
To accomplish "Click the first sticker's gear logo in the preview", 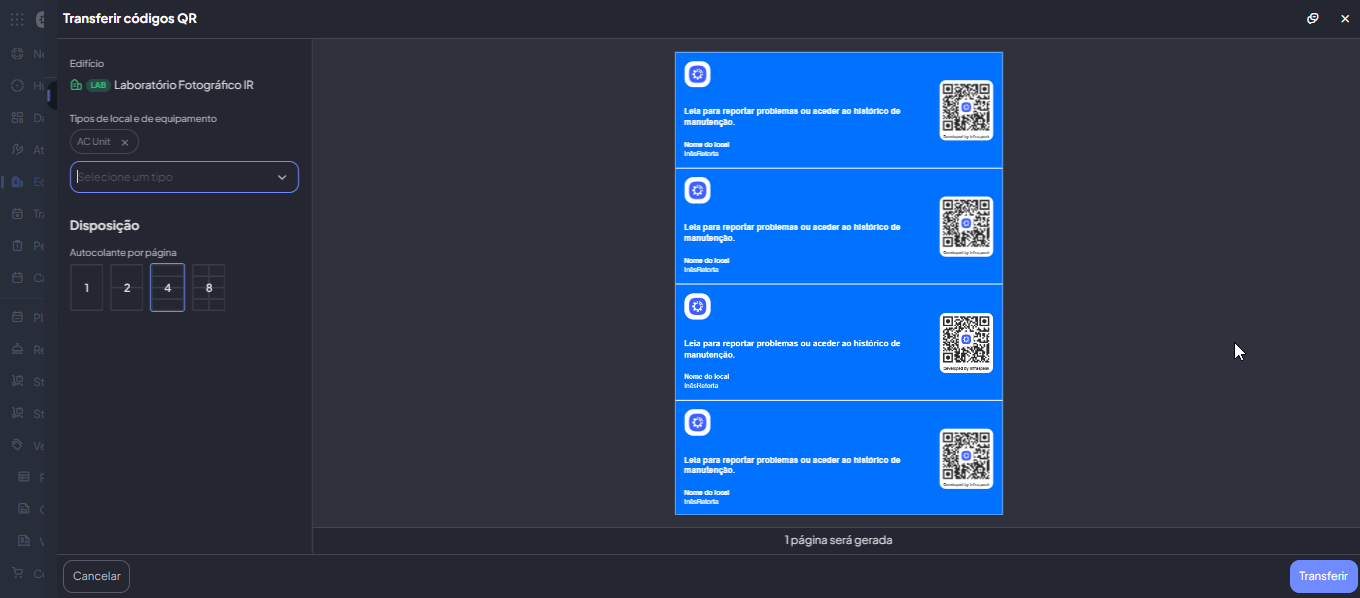I will point(697,74).
